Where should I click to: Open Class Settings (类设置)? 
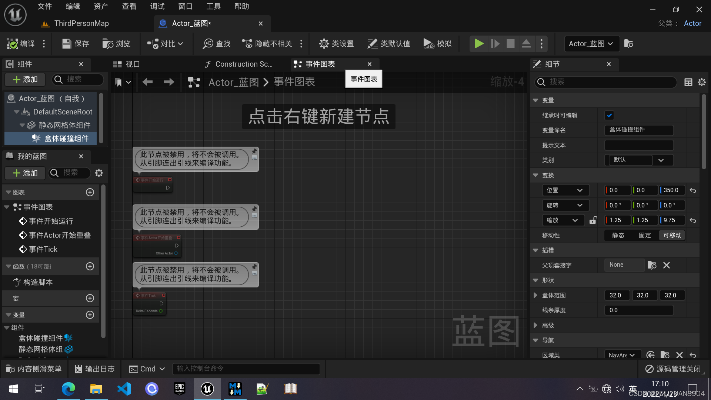tap(336, 44)
